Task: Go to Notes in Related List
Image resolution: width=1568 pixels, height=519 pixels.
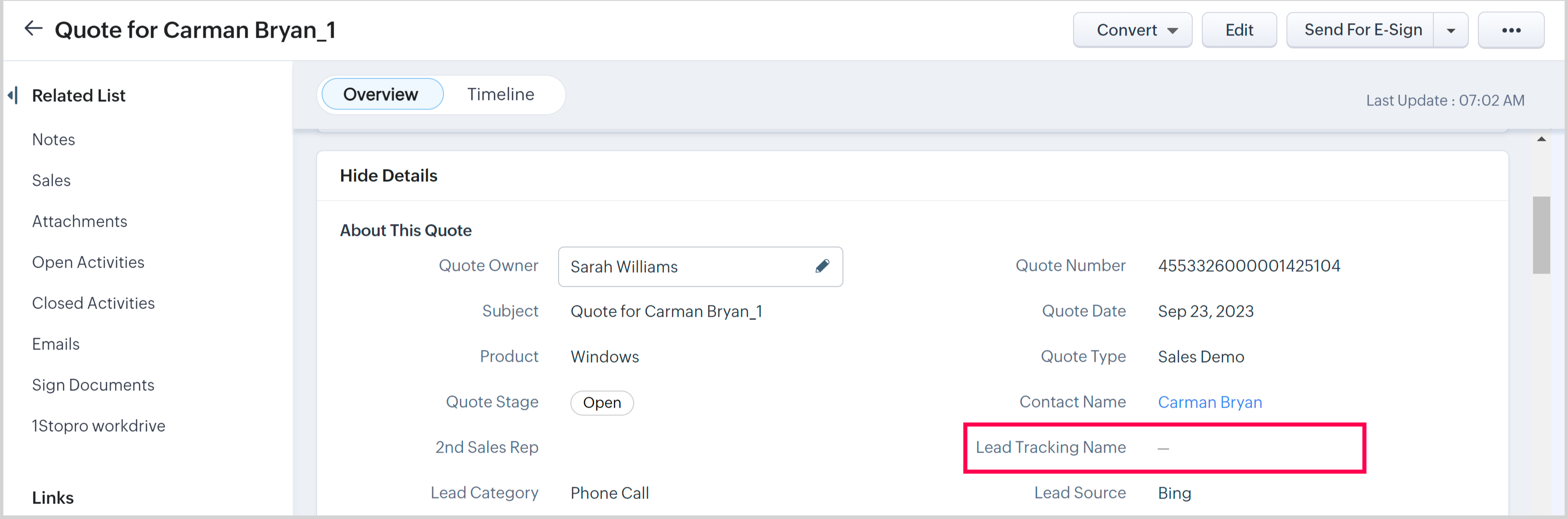Action: 54,140
